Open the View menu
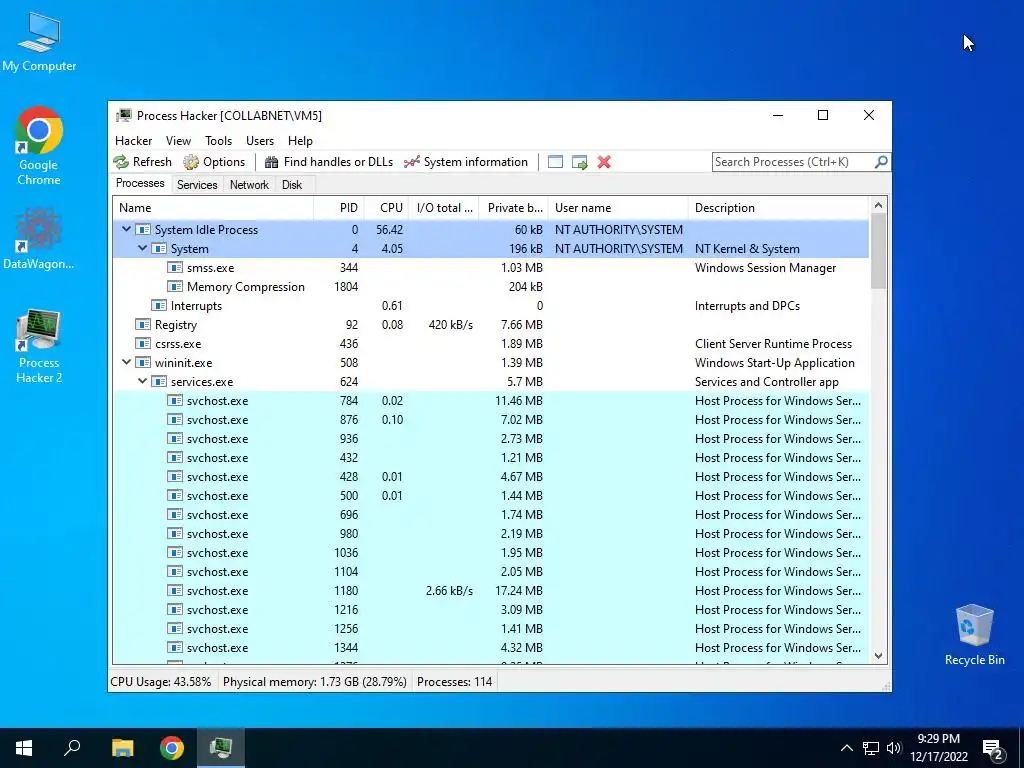1024x768 pixels. tap(178, 140)
